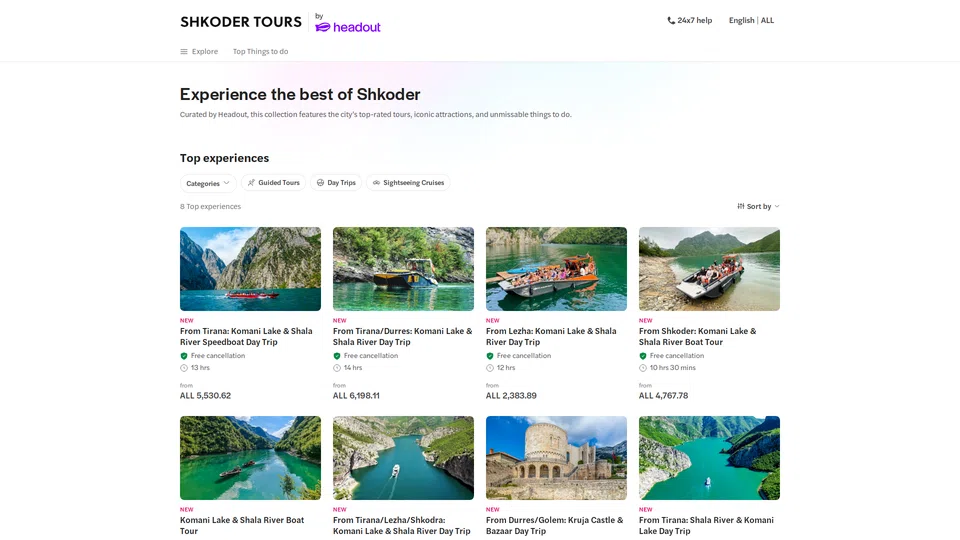
Task: Click the From Lezha orange boat thumbnail
Action: click(x=557, y=269)
